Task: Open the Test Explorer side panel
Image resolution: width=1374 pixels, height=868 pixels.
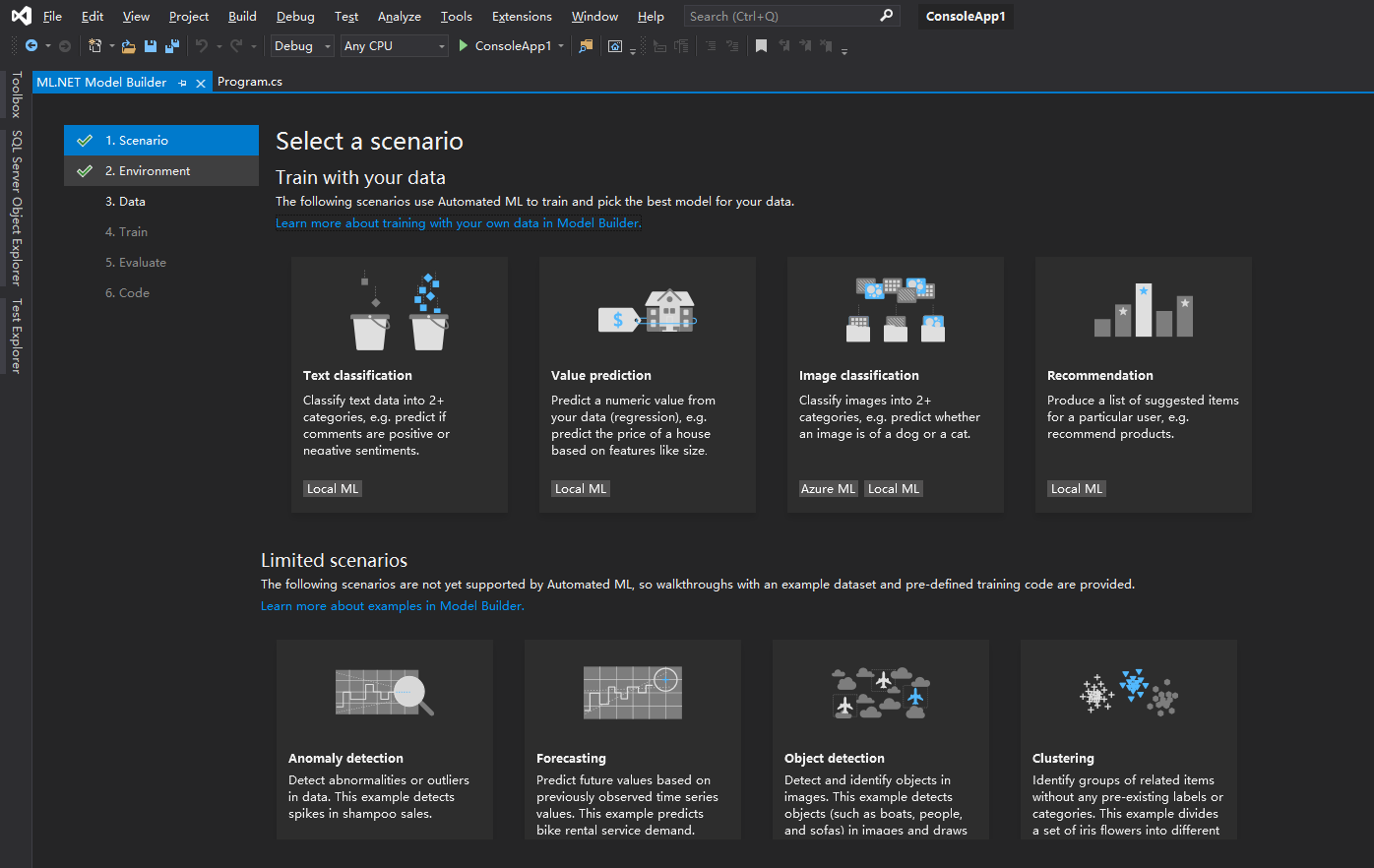Action: tap(16, 337)
